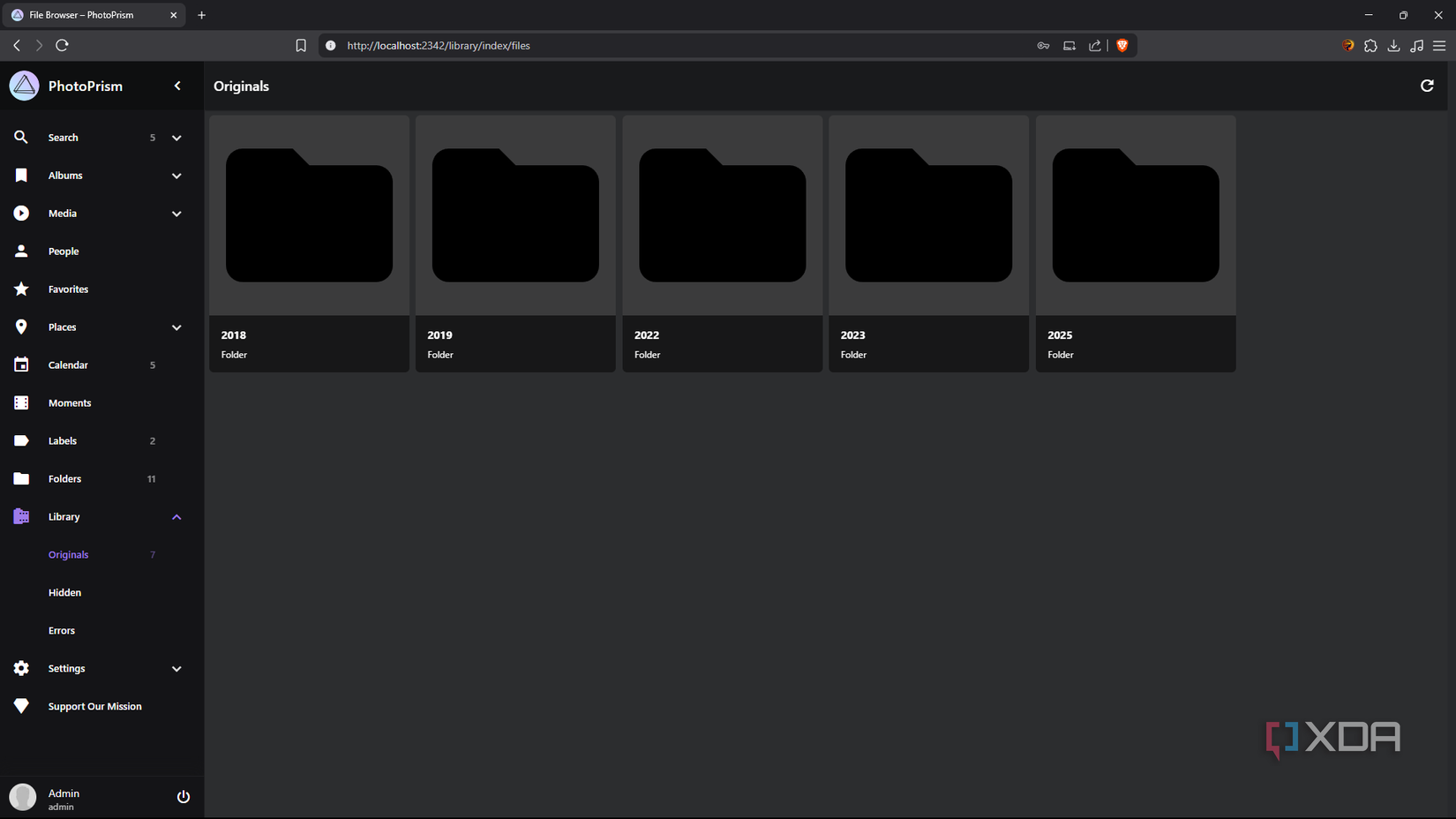
Task: Click the People person icon
Action: (x=21, y=251)
